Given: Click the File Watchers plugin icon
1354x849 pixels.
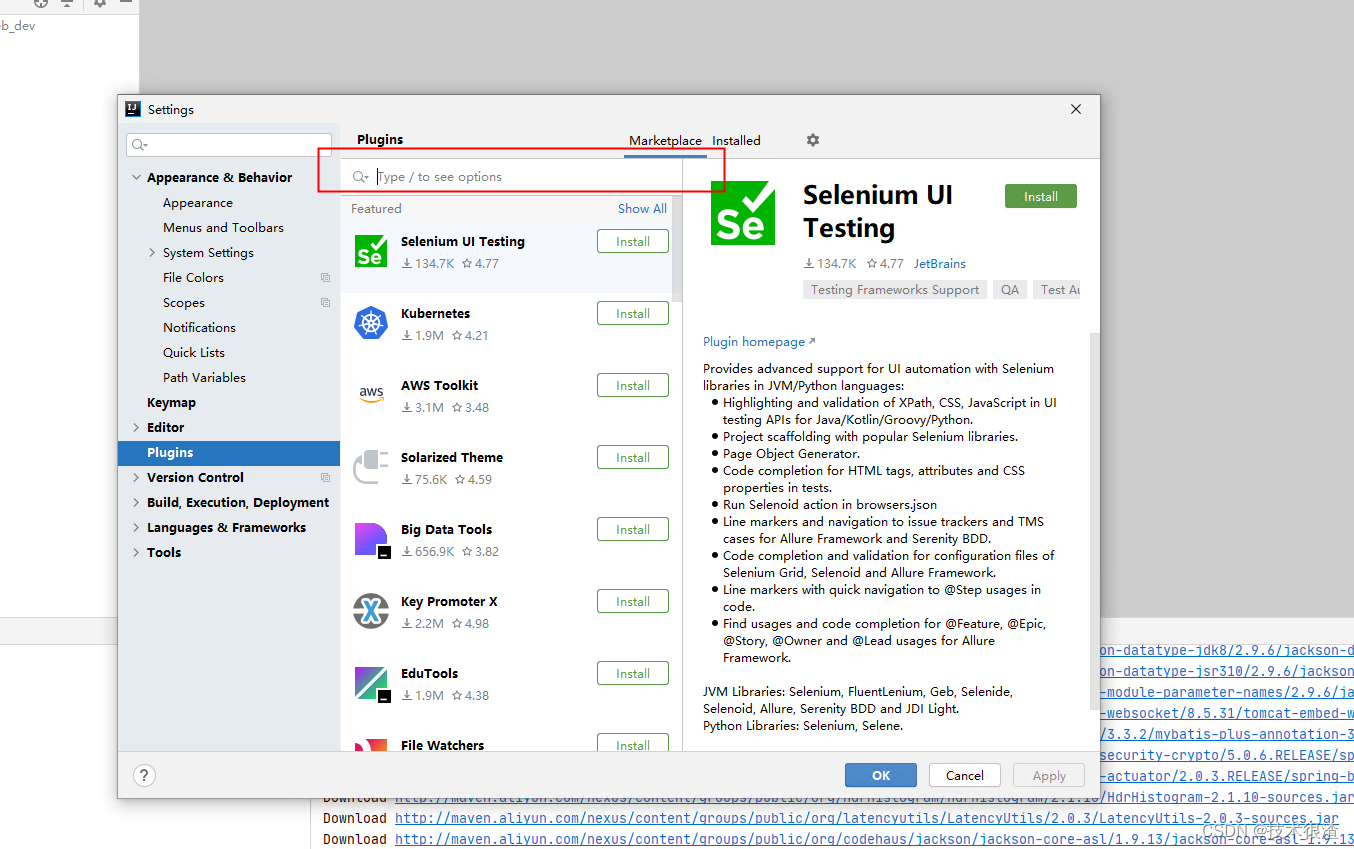Looking at the screenshot, I should tap(371, 745).
